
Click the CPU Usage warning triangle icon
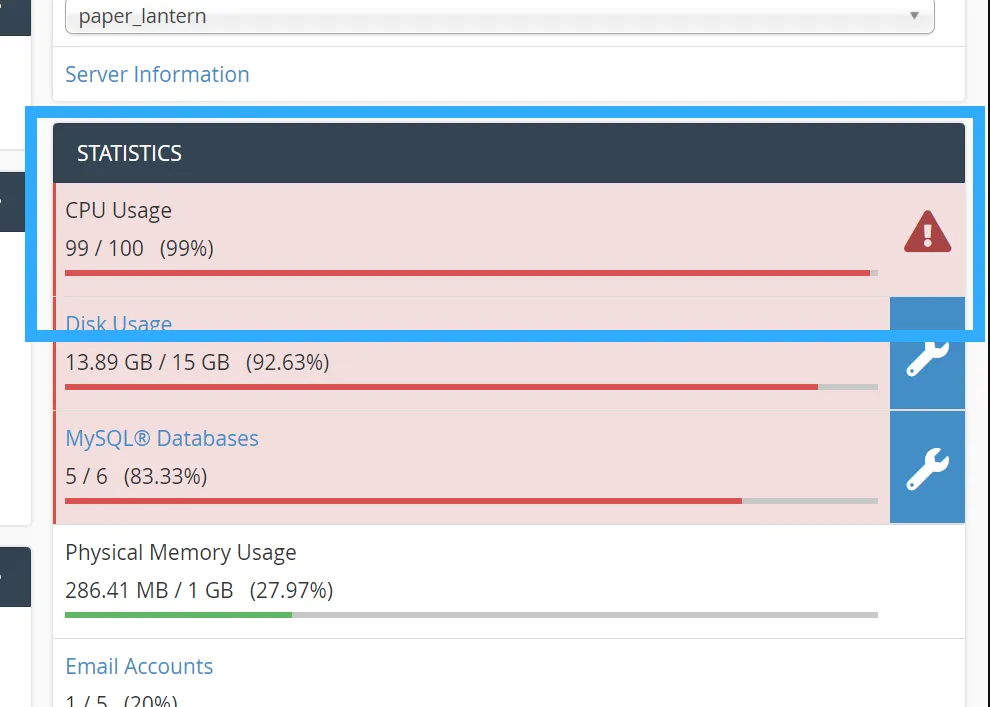tap(927, 232)
